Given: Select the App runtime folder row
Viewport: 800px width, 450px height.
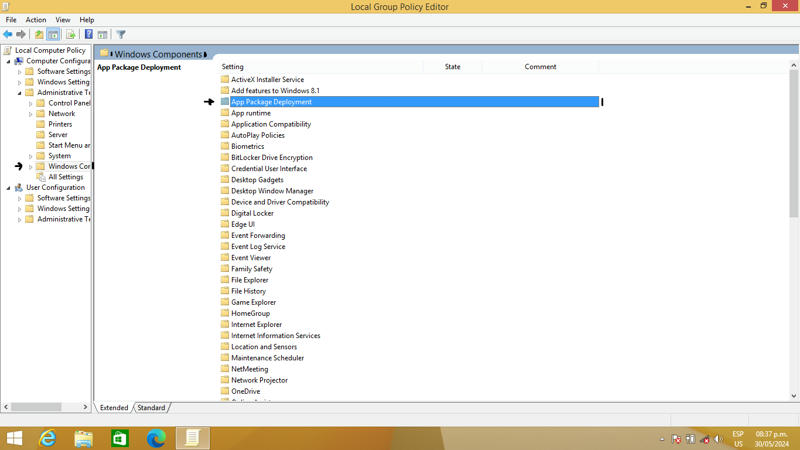Looking at the screenshot, I should [x=410, y=113].
